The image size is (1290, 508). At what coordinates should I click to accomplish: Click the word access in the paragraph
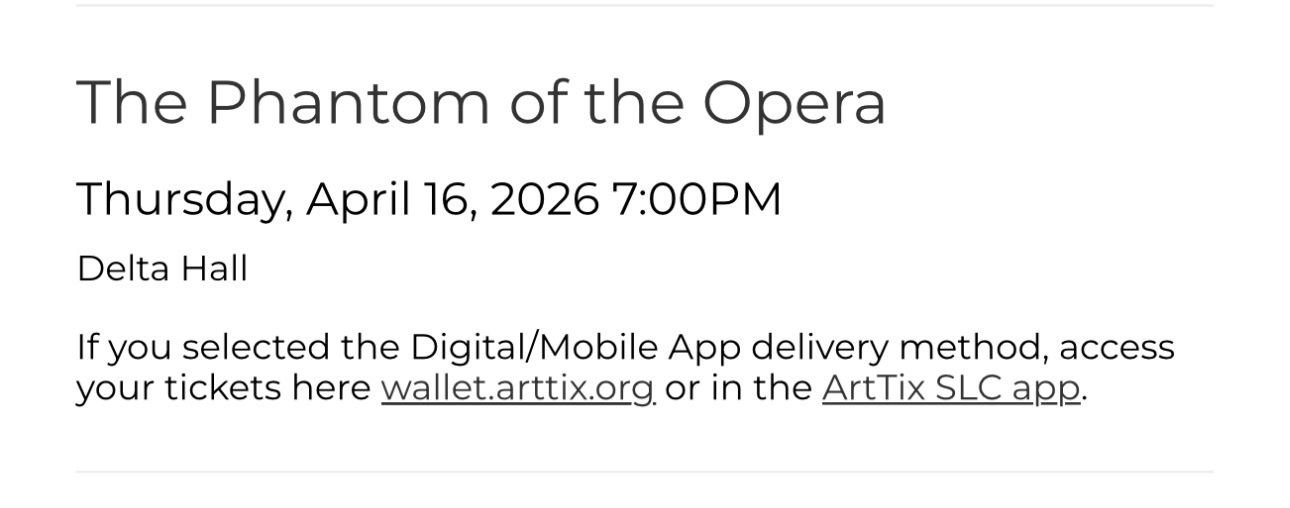coord(1115,347)
